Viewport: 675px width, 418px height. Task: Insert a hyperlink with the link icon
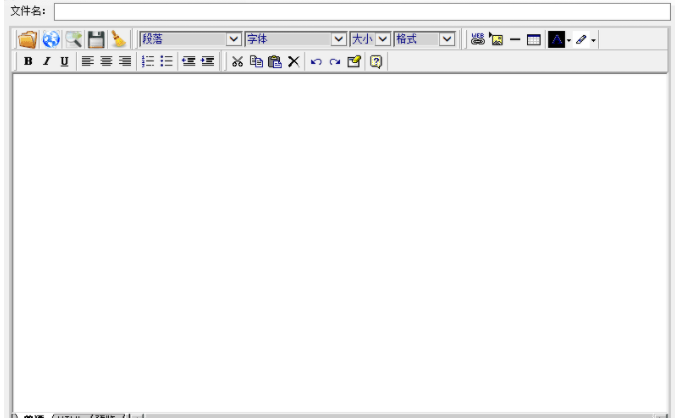[477, 40]
